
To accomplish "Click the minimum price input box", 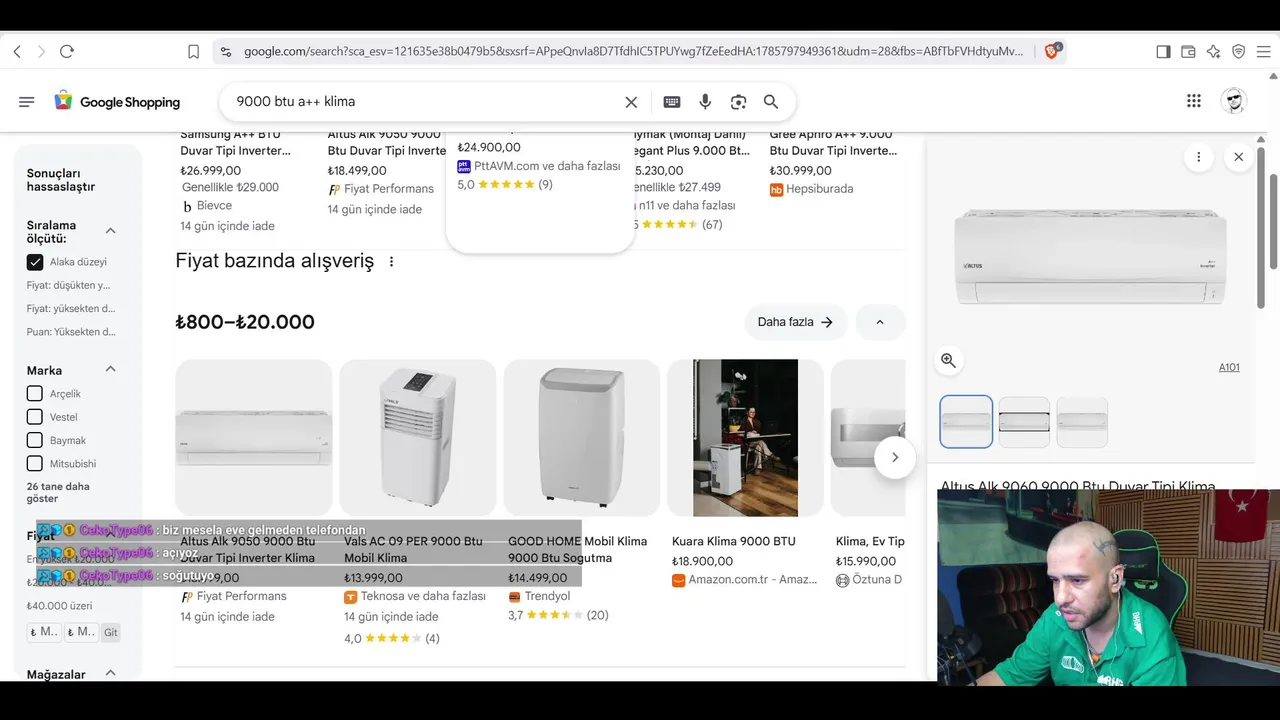I will 44,632.
